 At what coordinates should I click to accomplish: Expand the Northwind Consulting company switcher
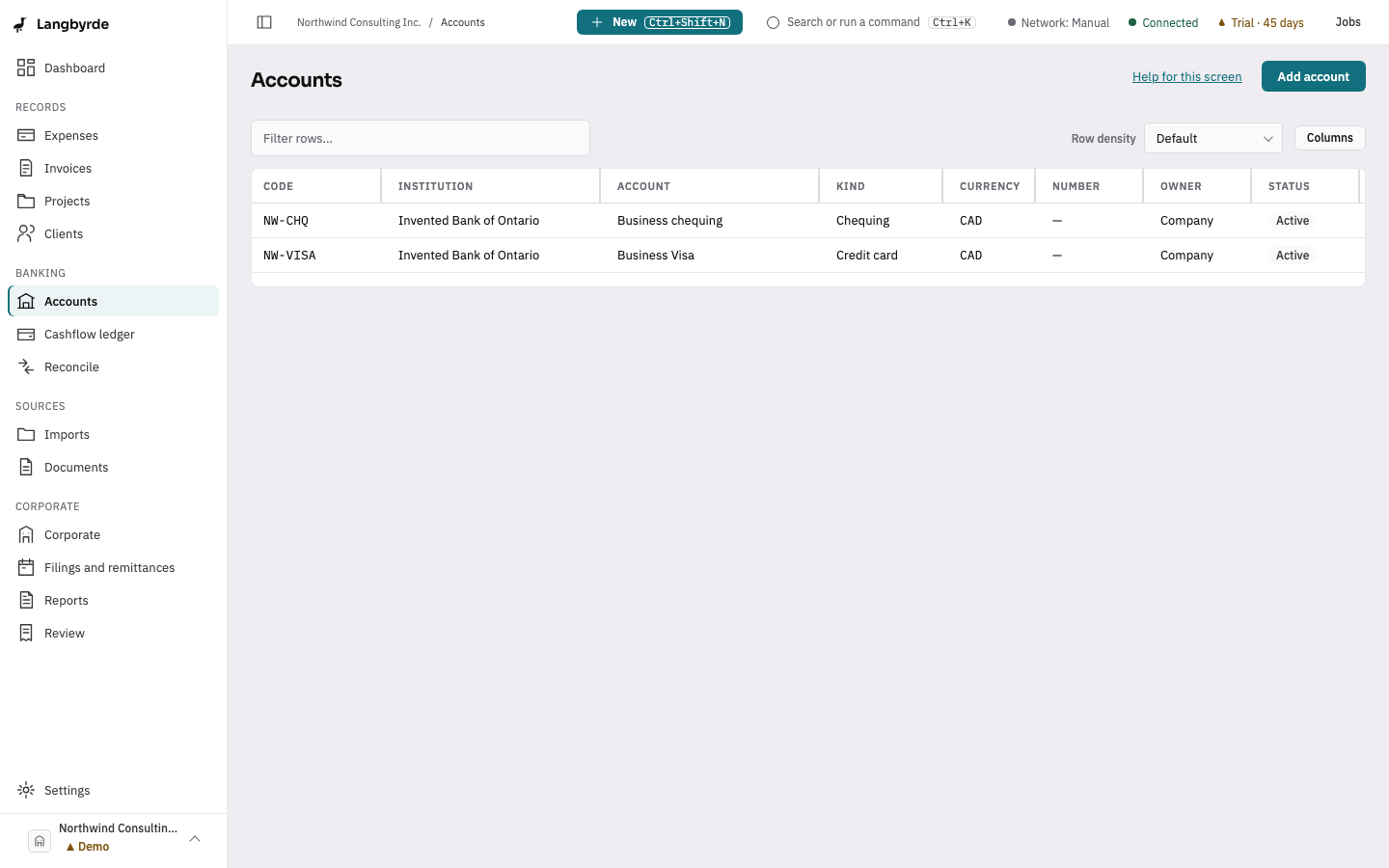tap(114, 840)
